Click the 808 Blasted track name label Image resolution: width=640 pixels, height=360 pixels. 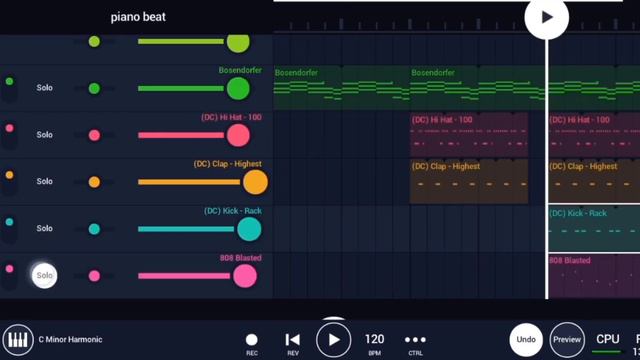(x=240, y=258)
